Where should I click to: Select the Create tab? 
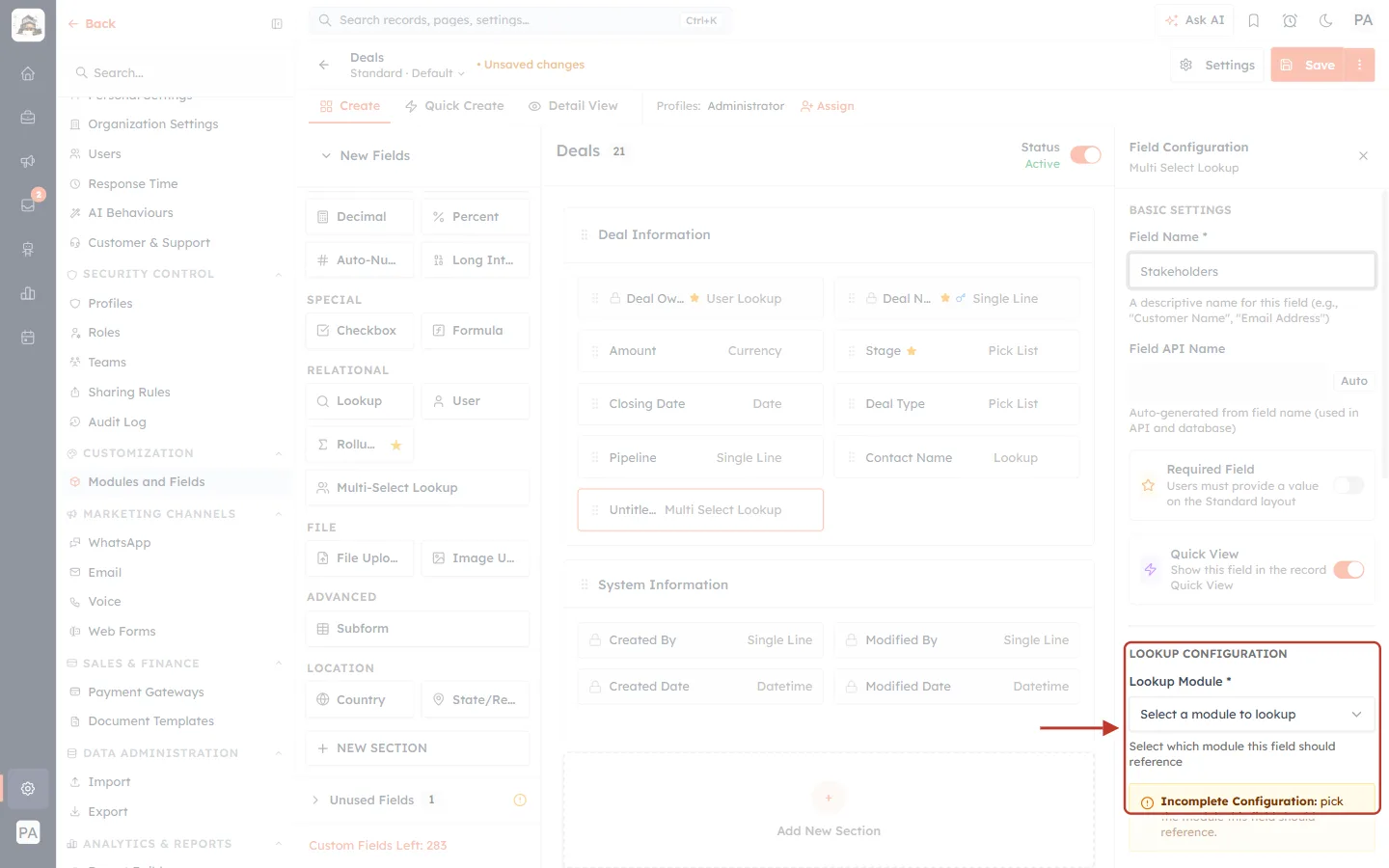pos(350,106)
